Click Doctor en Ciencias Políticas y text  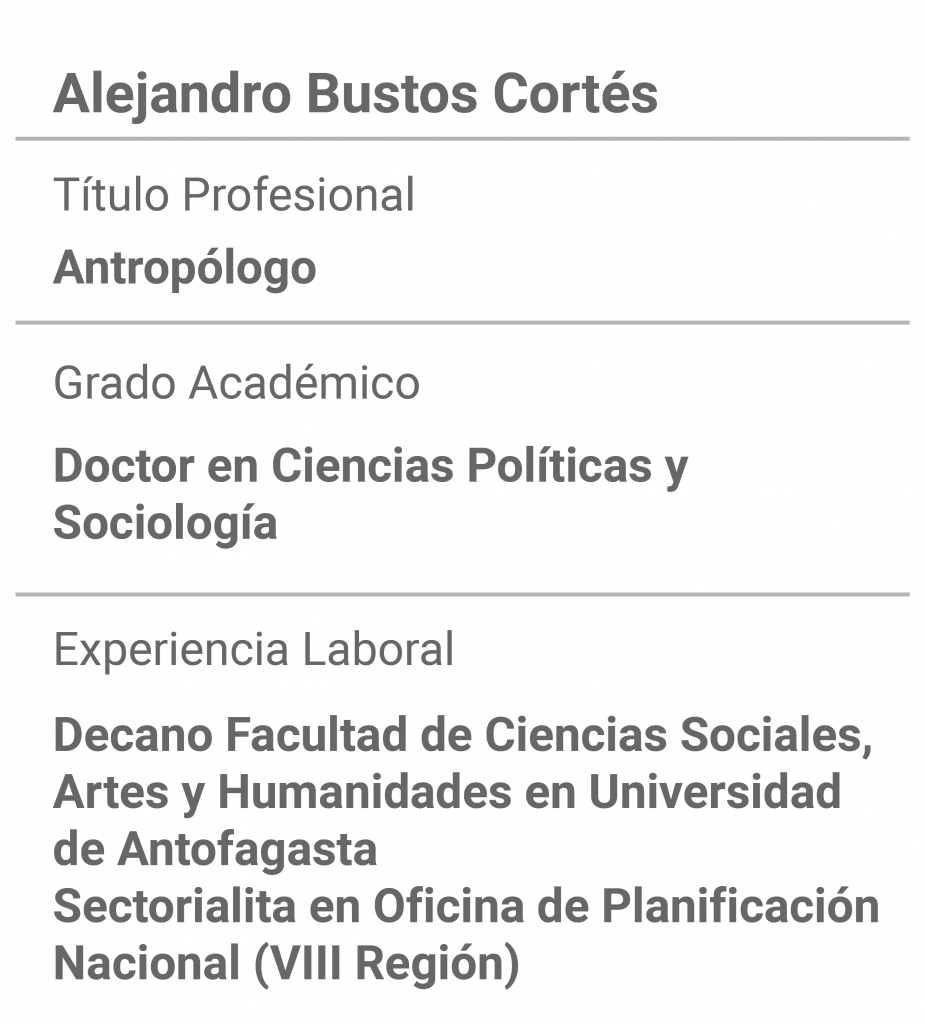(x=370, y=468)
